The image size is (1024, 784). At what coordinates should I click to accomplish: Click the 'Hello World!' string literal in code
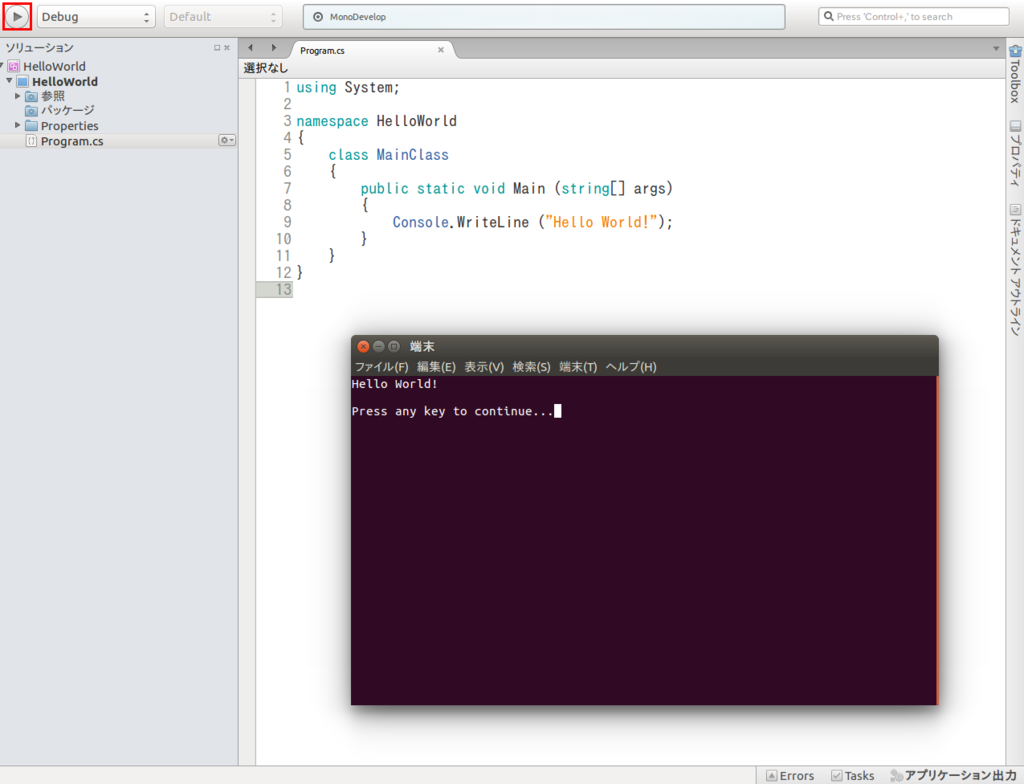[x=601, y=222]
